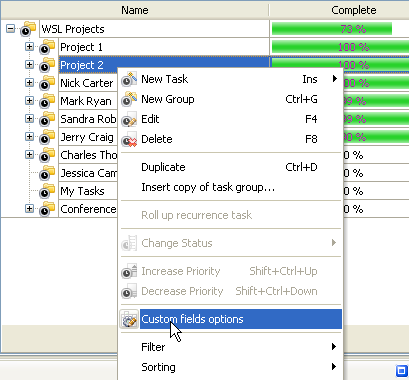This screenshot has height=380, width=409.
Task: Expand the Conference tree node
Action: [x=29, y=209]
